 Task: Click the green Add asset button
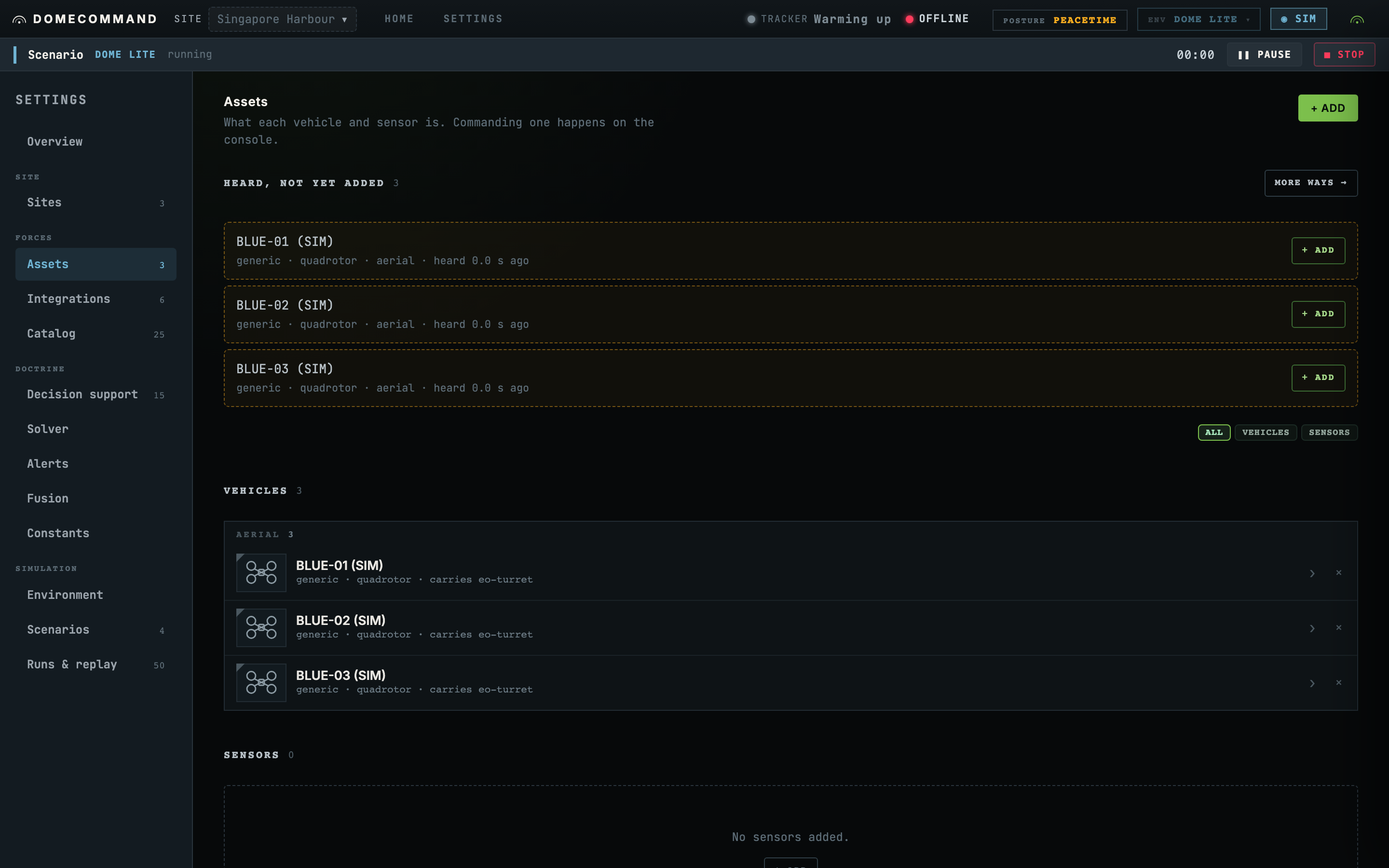(x=1328, y=108)
